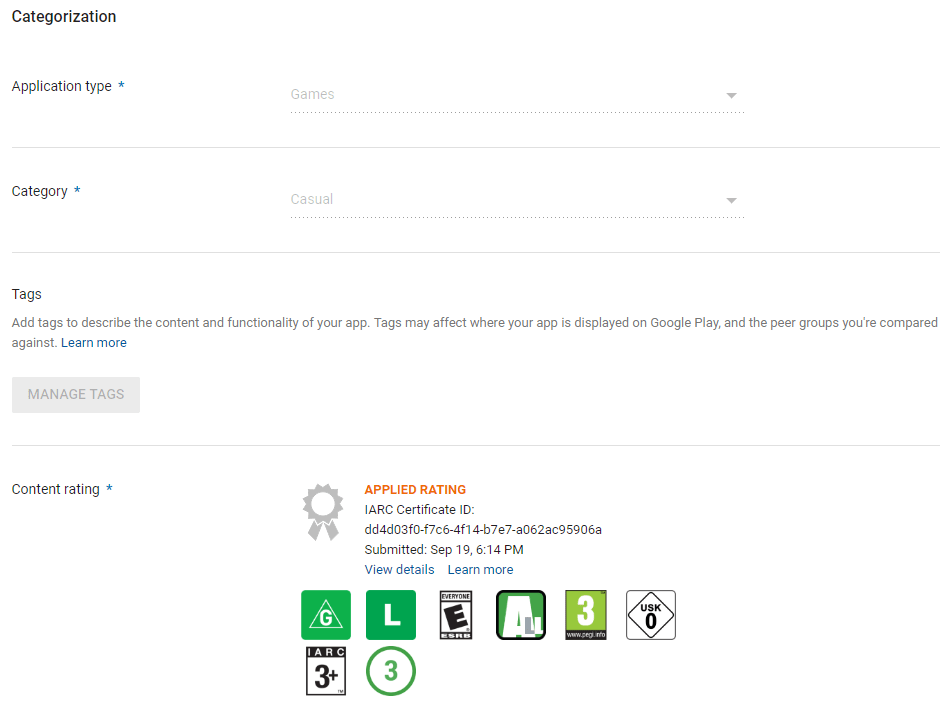Click the Manage Tags button
This screenshot has width=944, height=706.
point(76,394)
